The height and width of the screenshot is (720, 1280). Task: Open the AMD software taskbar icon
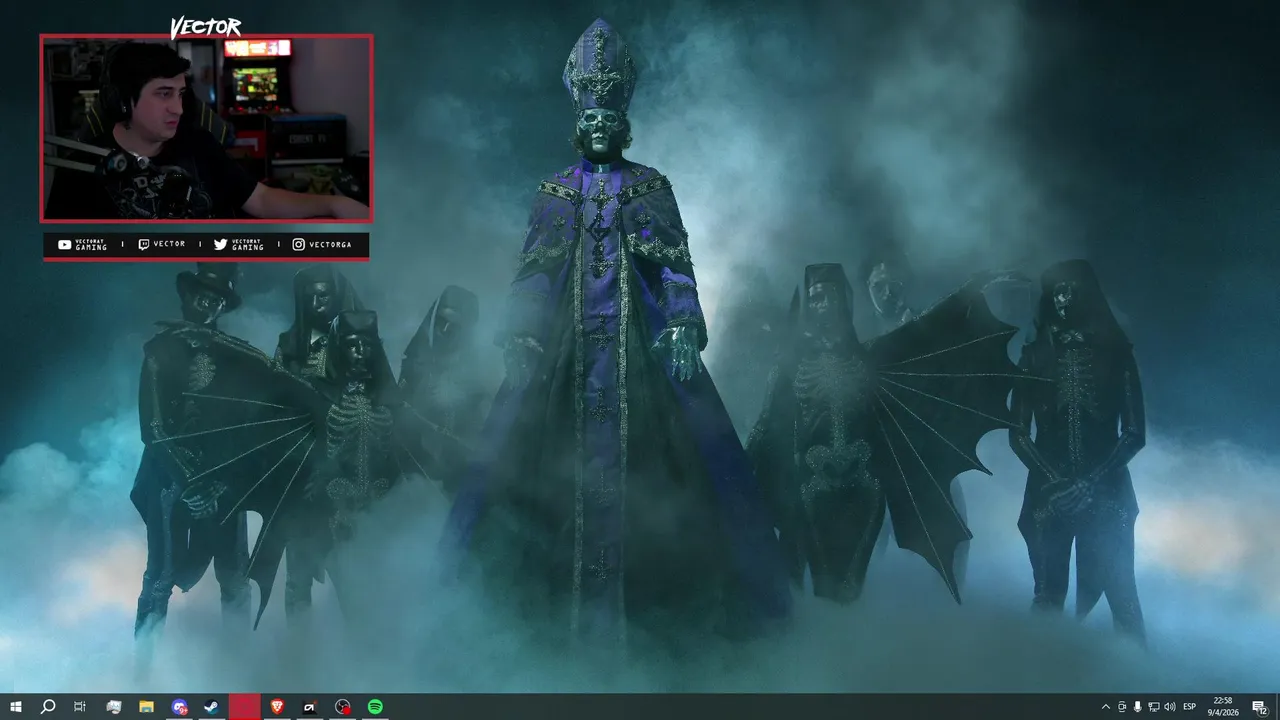310,707
